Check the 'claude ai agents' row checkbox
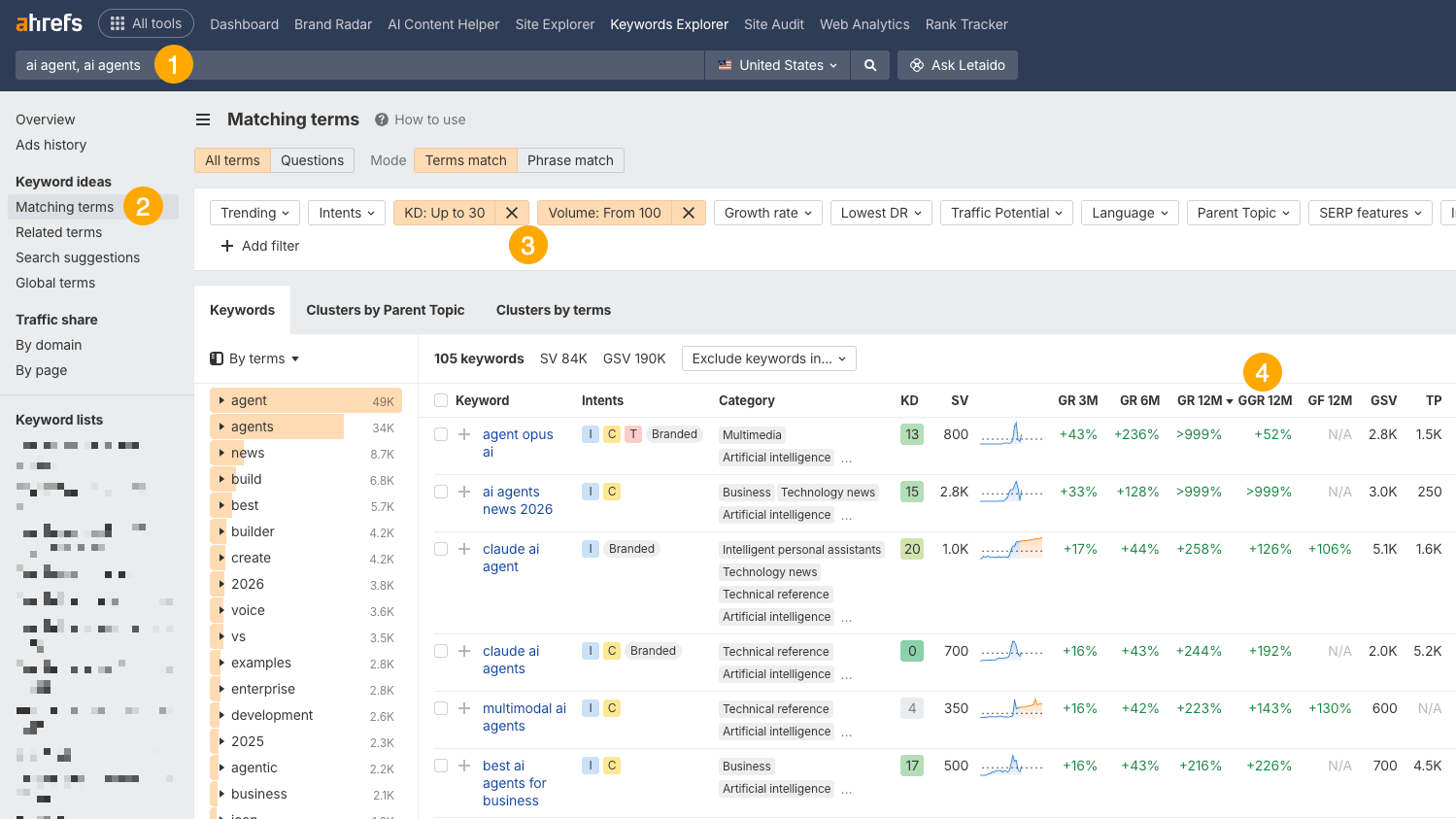The width and height of the screenshot is (1456, 819). point(441,651)
